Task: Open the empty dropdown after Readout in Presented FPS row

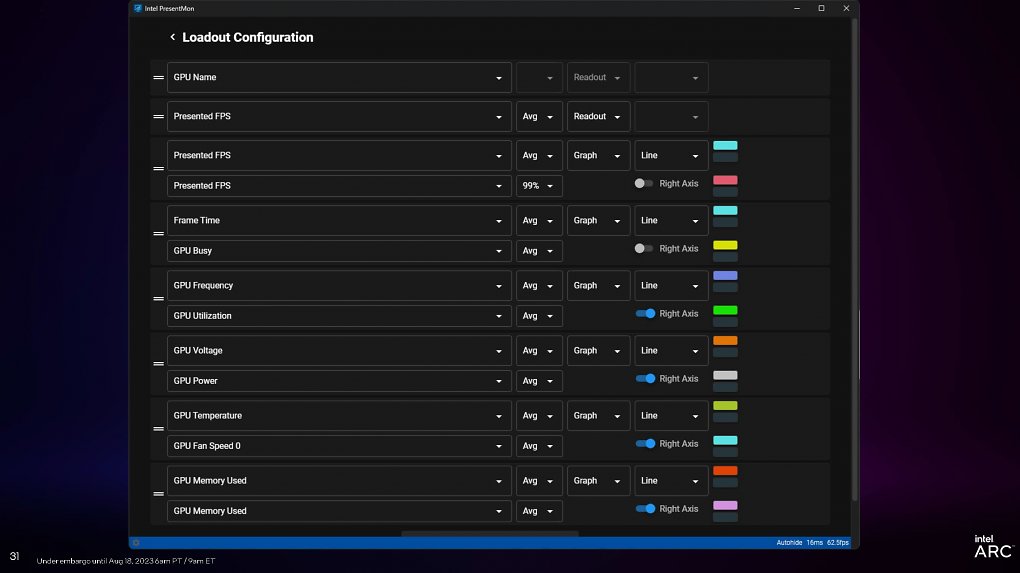Action: 671,116
